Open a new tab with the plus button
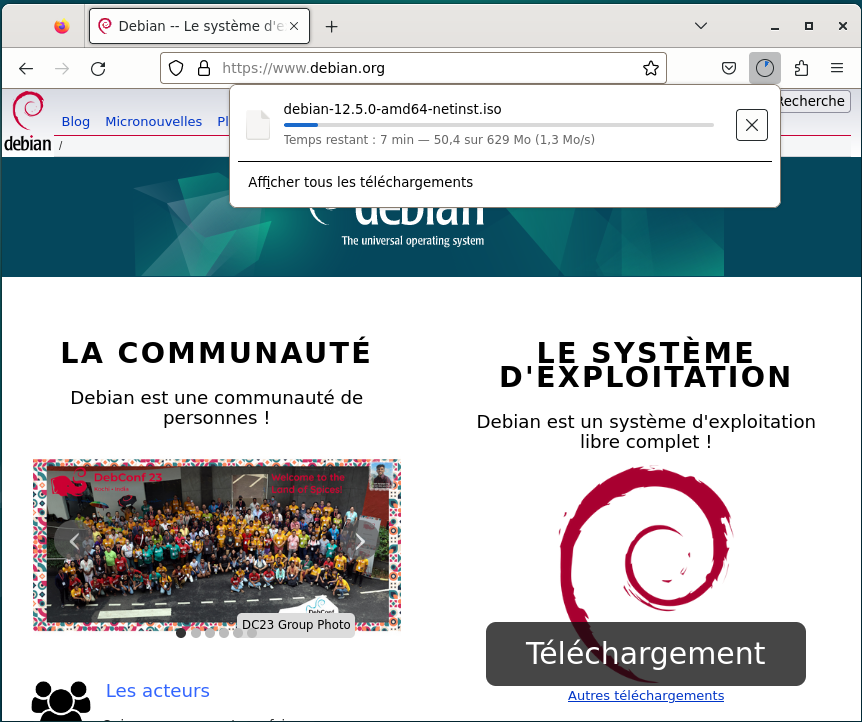The width and height of the screenshot is (862, 722). 331,26
